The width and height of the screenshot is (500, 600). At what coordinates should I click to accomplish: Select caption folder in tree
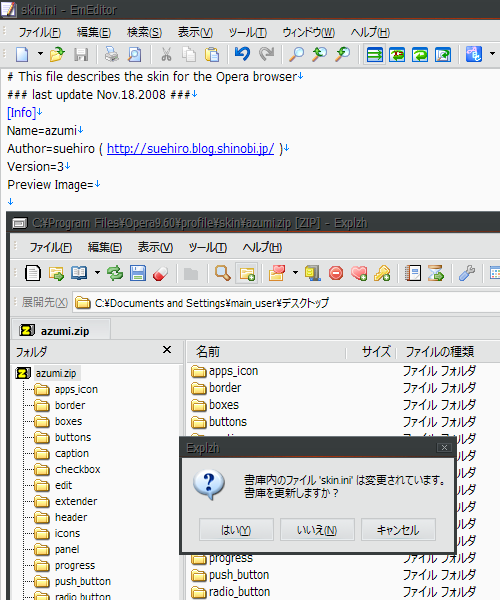tap(72, 453)
